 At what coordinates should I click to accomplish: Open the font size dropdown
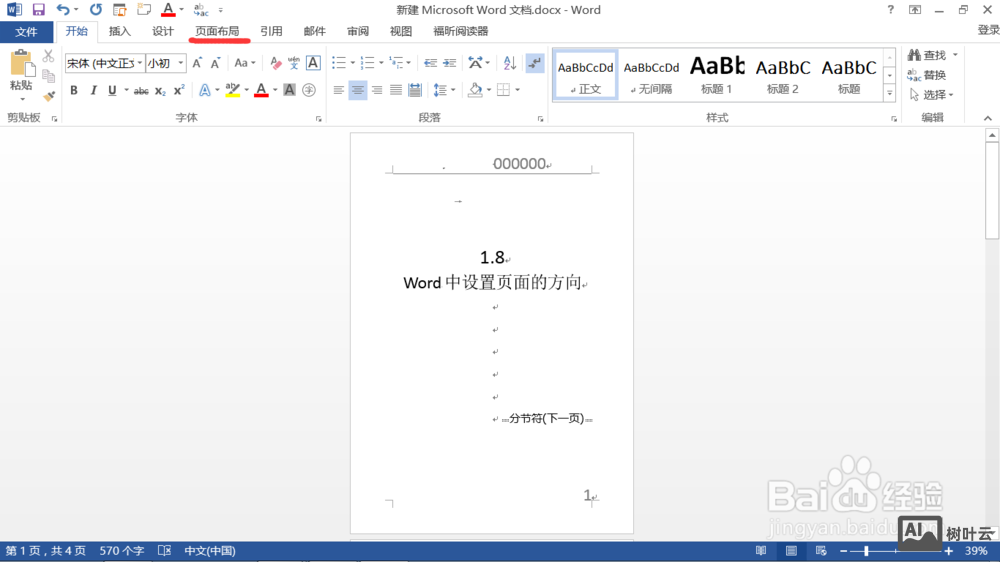coord(181,64)
